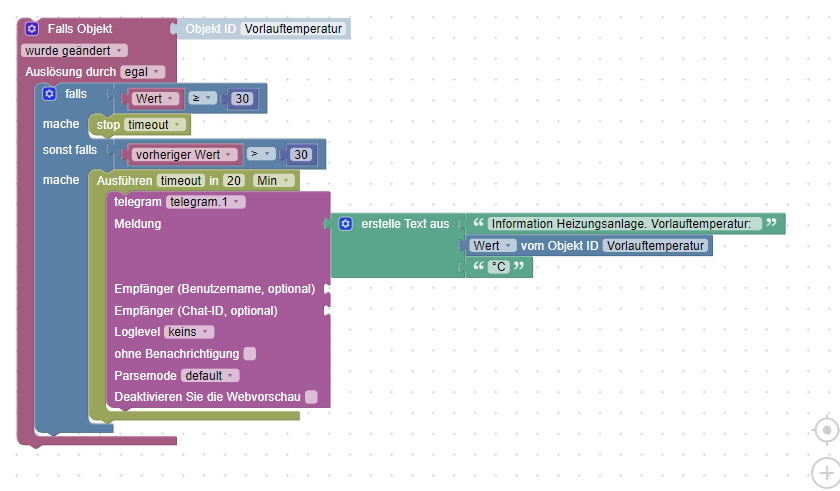This screenshot has height=491, width=840.
Task: Edit the delay value 20
Action: [x=234, y=180]
